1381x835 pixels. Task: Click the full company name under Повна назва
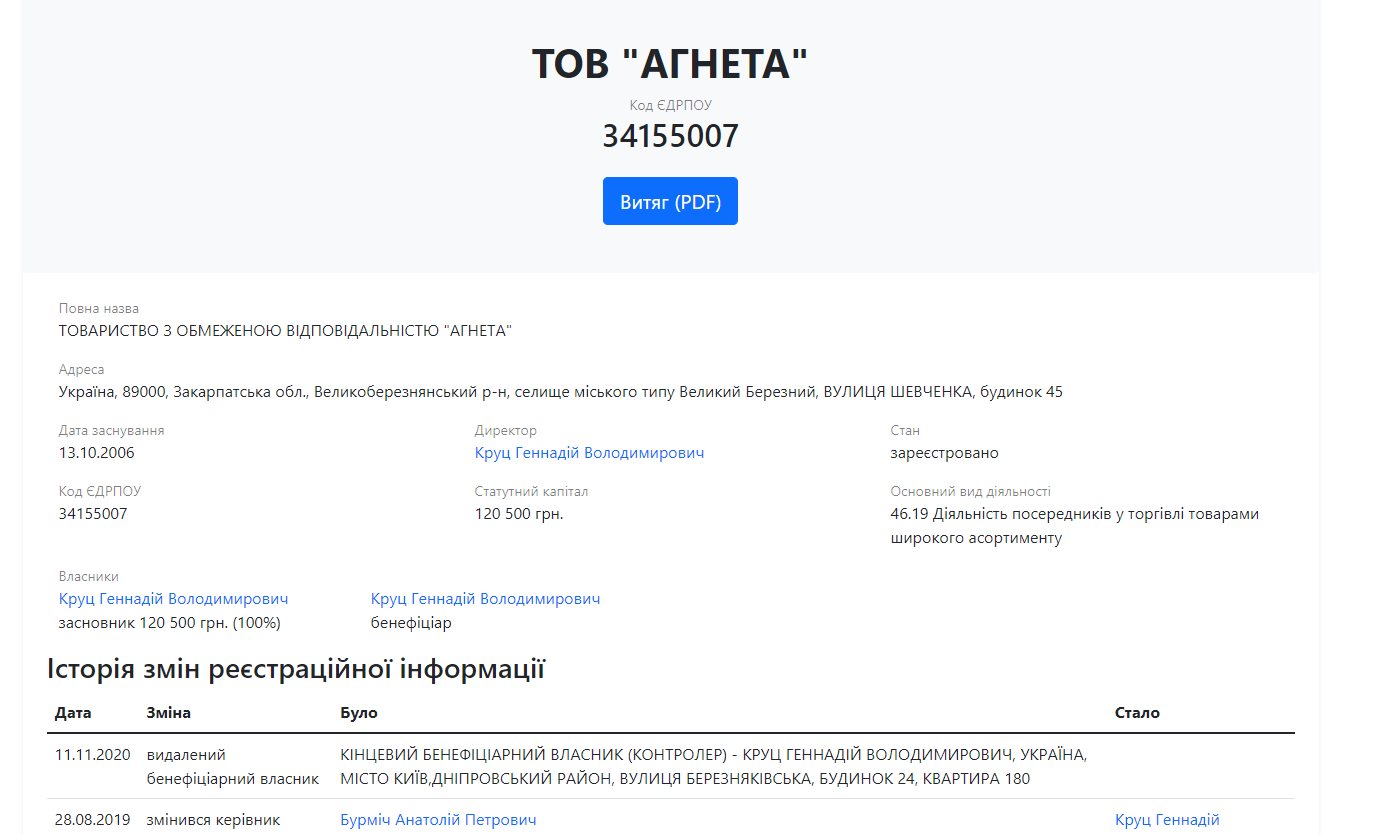click(285, 331)
